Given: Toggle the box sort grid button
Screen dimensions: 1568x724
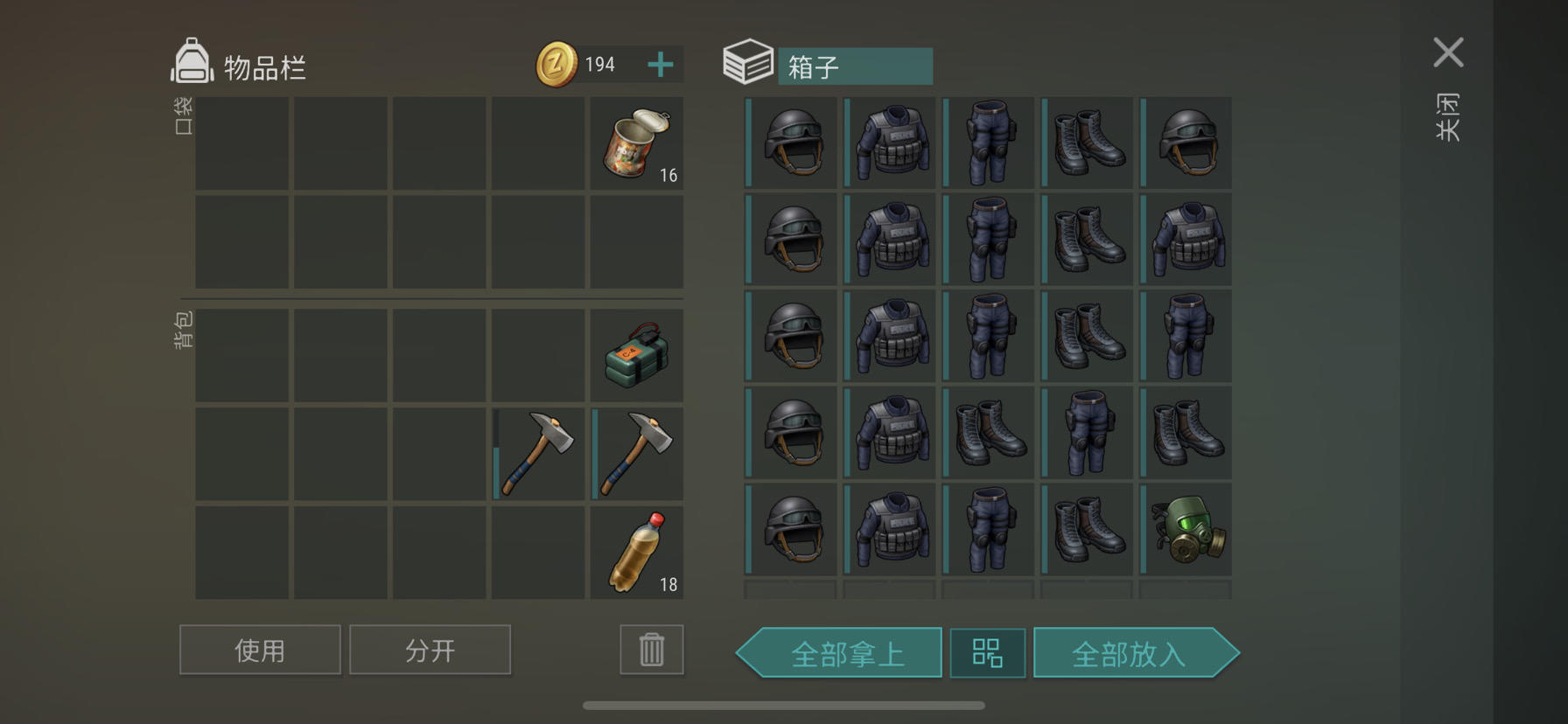Looking at the screenshot, I should click(988, 653).
